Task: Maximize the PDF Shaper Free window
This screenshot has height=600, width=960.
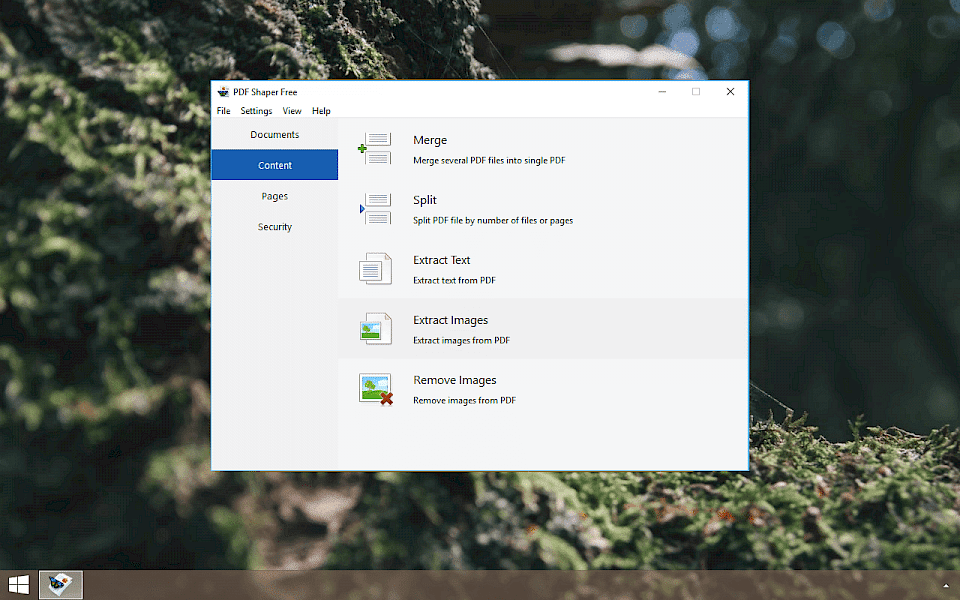Action: tap(696, 92)
